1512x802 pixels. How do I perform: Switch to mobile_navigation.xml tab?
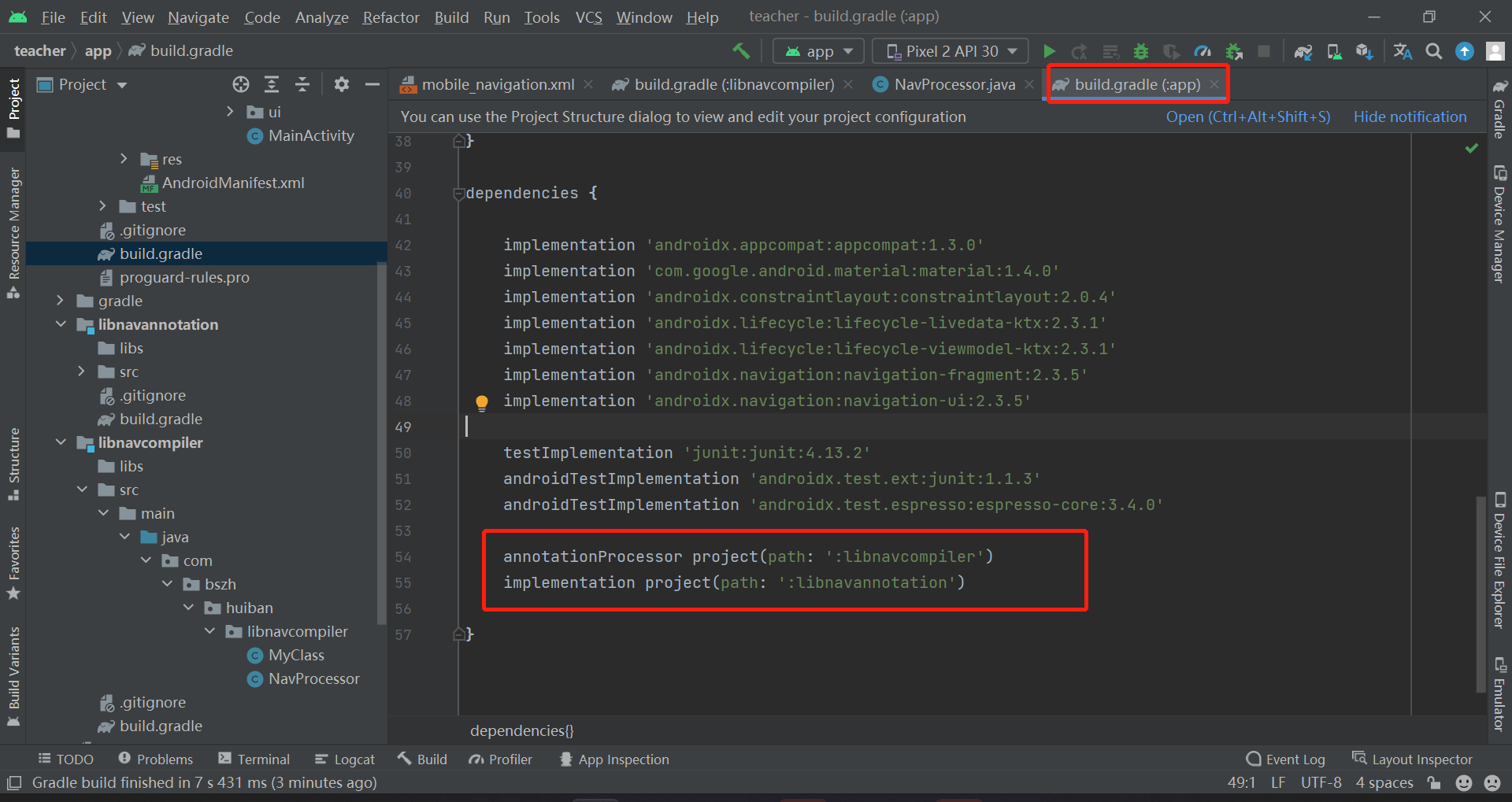tap(497, 84)
